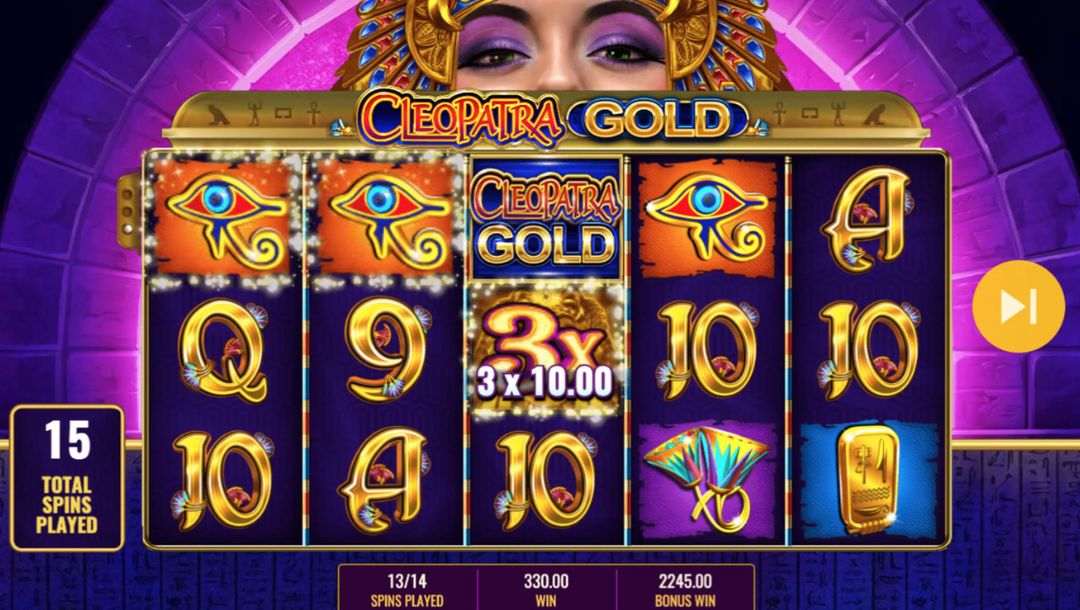1080x610 pixels.
Task: Select the Cleopatra Gold wild symbol on reel three
Action: (x=546, y=219)
